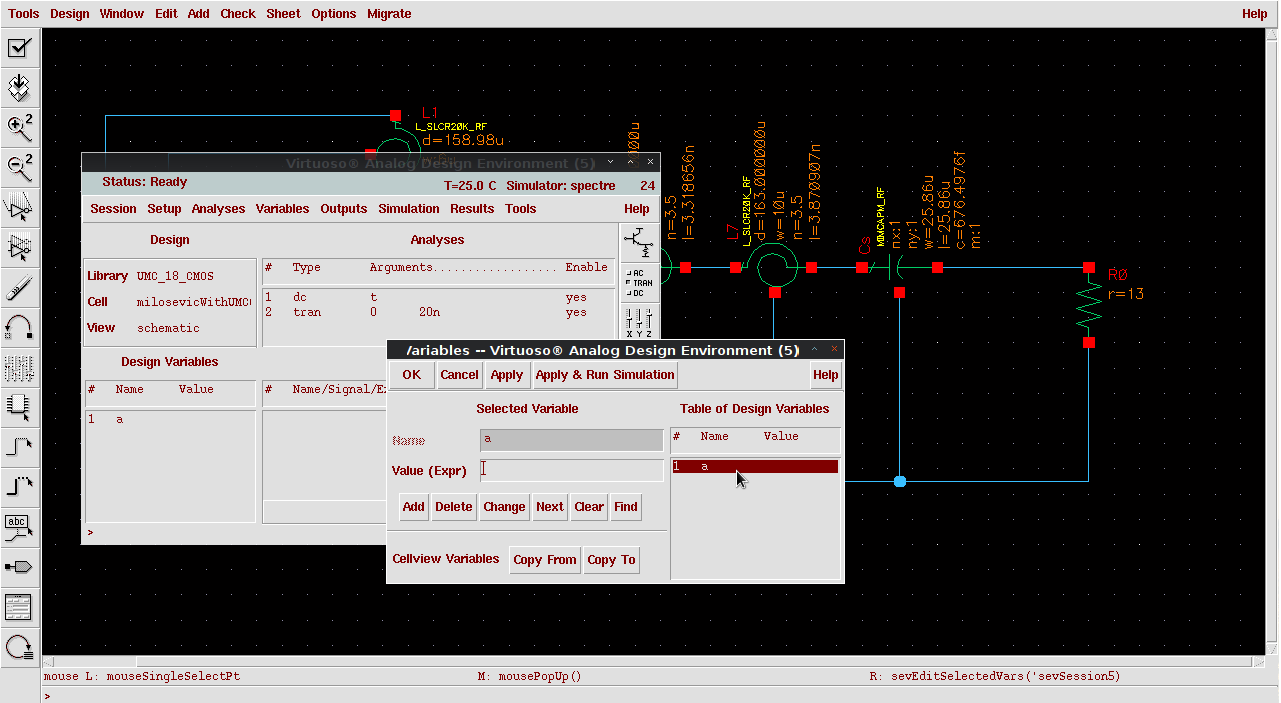
Task: Click the Value (Expr) input field
Action: click(x=572, y=470)
